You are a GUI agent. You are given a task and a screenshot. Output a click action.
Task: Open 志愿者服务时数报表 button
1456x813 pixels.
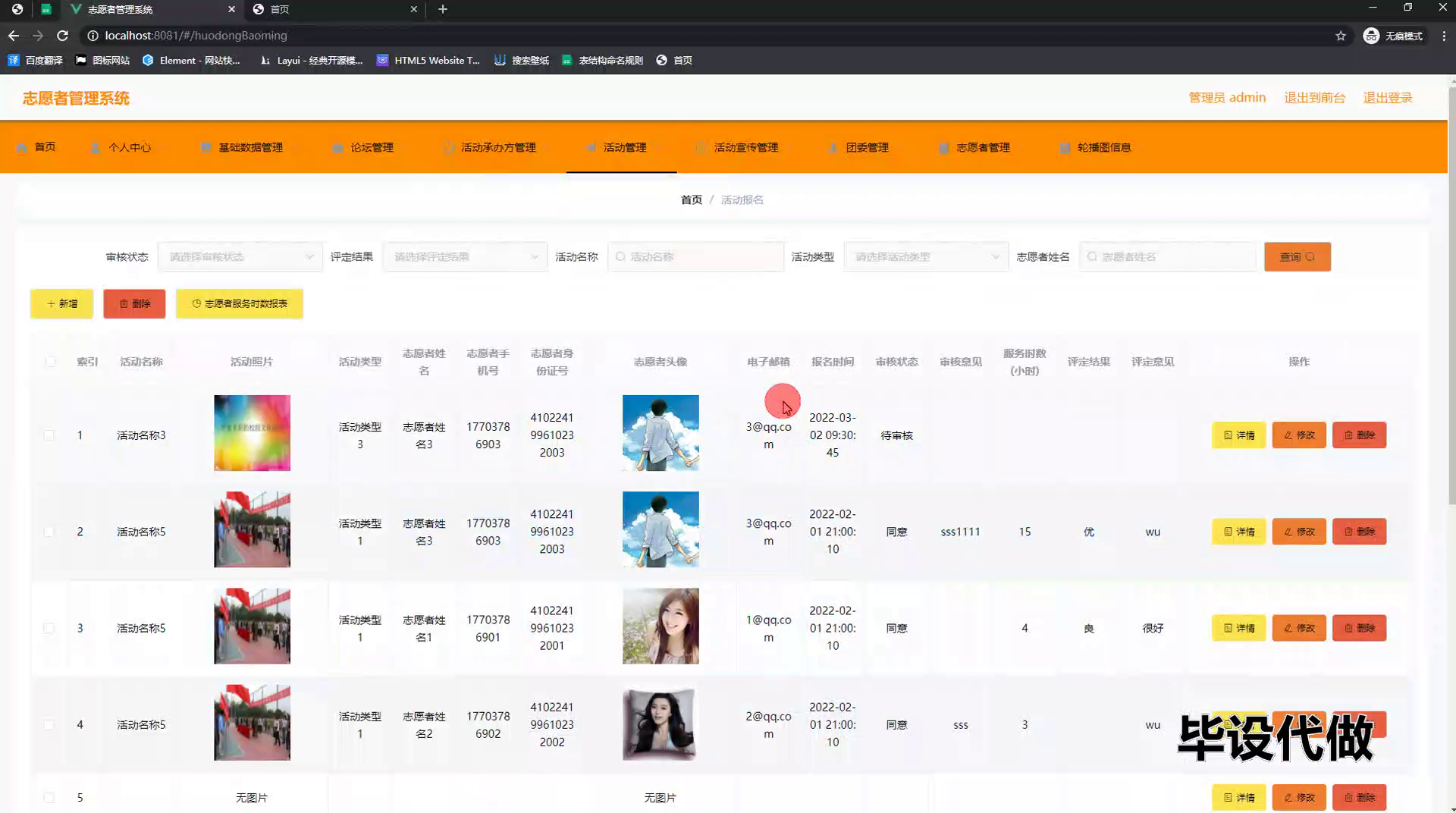[x=240, y=303]
